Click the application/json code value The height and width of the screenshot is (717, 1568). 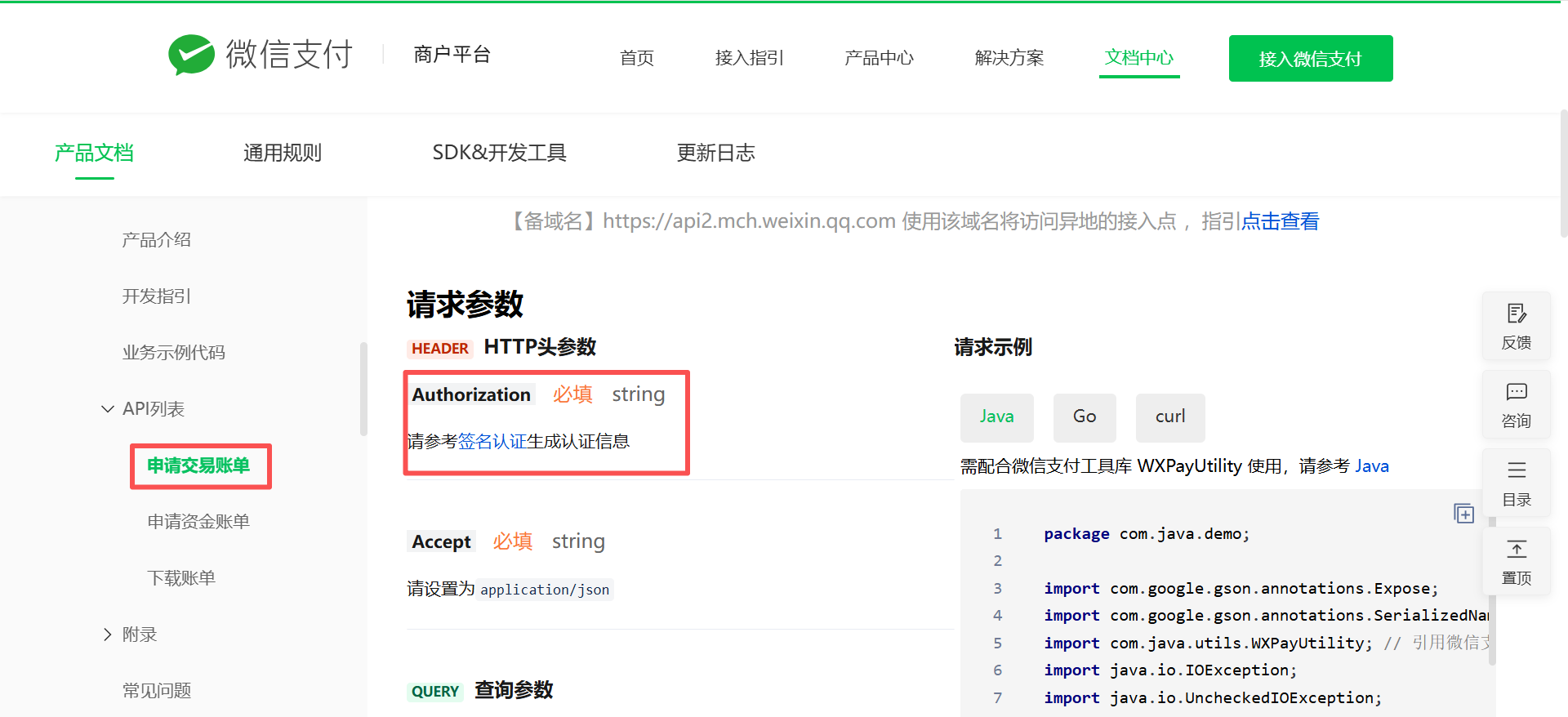coord(545,590)
